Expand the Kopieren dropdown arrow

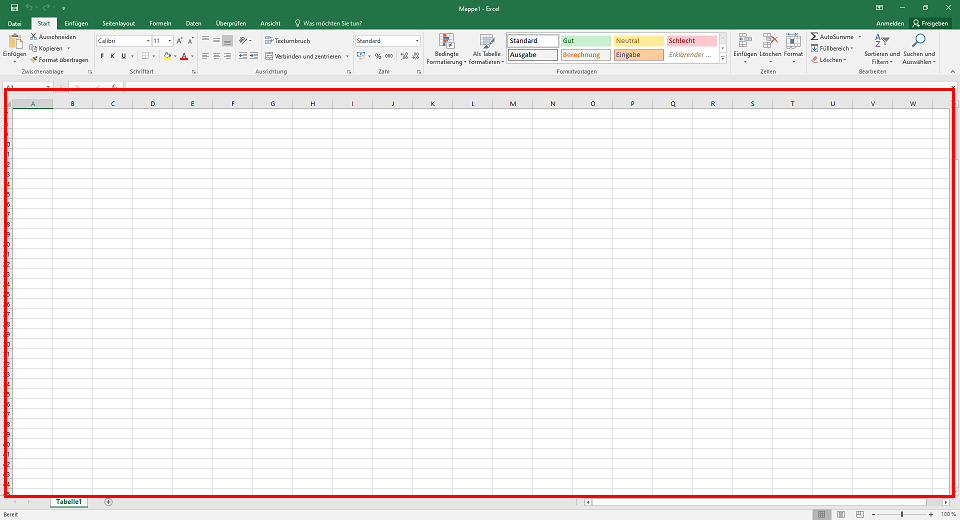(69, 48)
